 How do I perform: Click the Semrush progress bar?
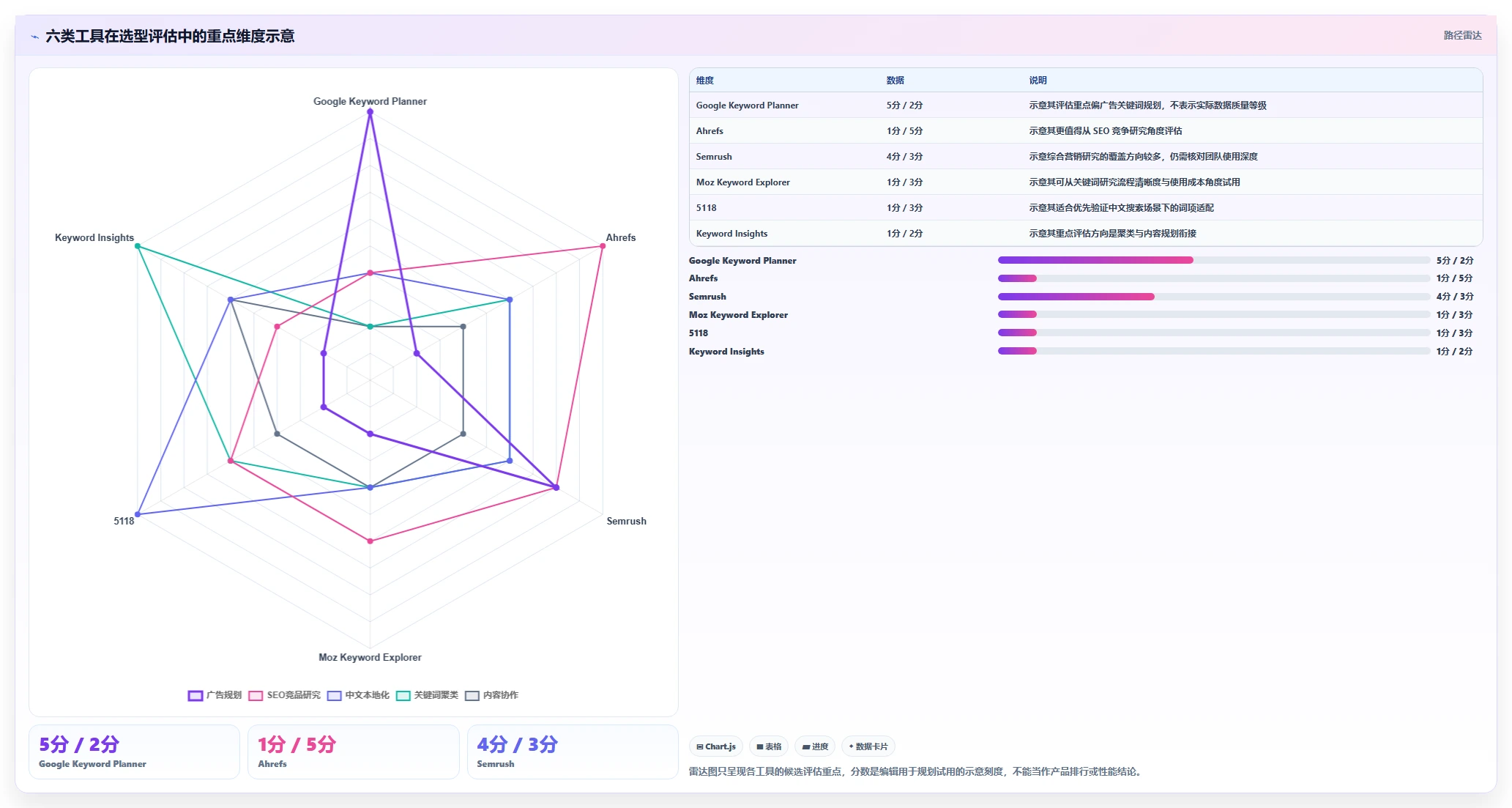[x=1214, y=297]
